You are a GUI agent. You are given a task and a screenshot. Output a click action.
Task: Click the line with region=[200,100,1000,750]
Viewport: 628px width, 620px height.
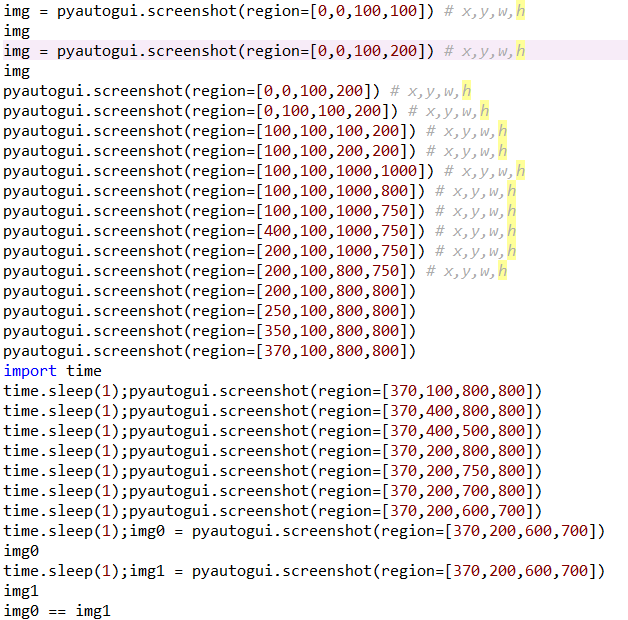tap(260, 251)
